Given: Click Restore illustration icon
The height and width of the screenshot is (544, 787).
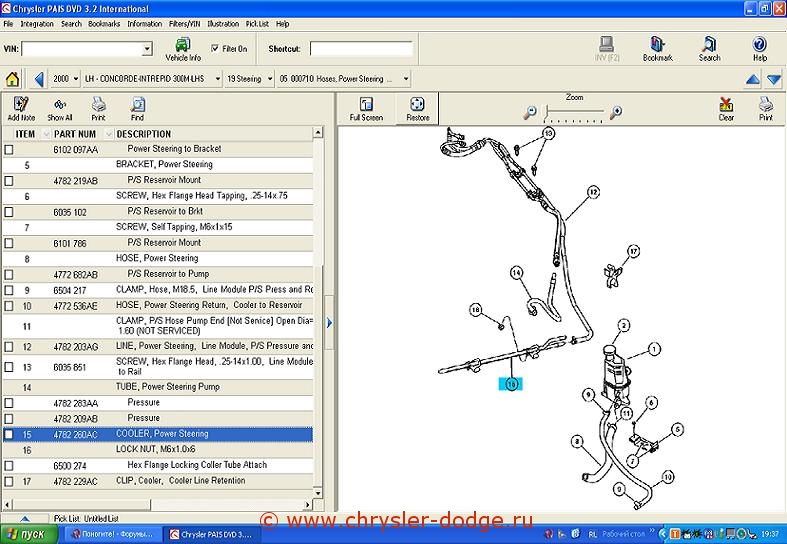Looking at the screenshot, I should 418,109.
